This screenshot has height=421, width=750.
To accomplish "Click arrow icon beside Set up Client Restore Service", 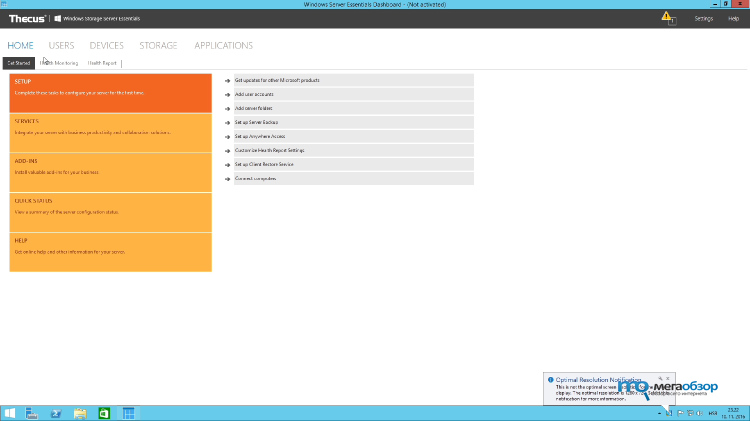I will pyautogui.click(x=228, y=165).
